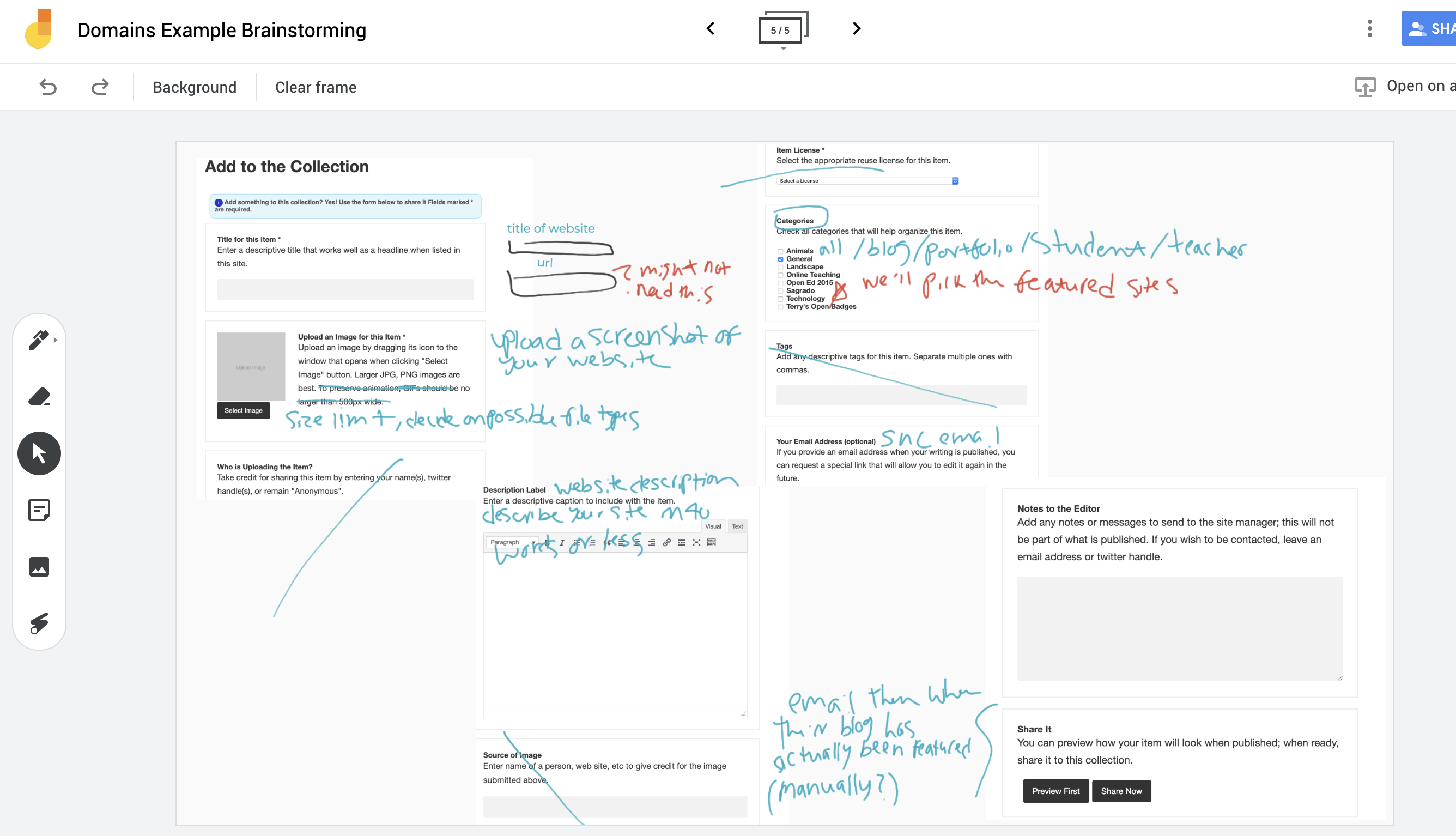Go to the previous frame
Screen dimensions: 1456x836
[711, 29]
